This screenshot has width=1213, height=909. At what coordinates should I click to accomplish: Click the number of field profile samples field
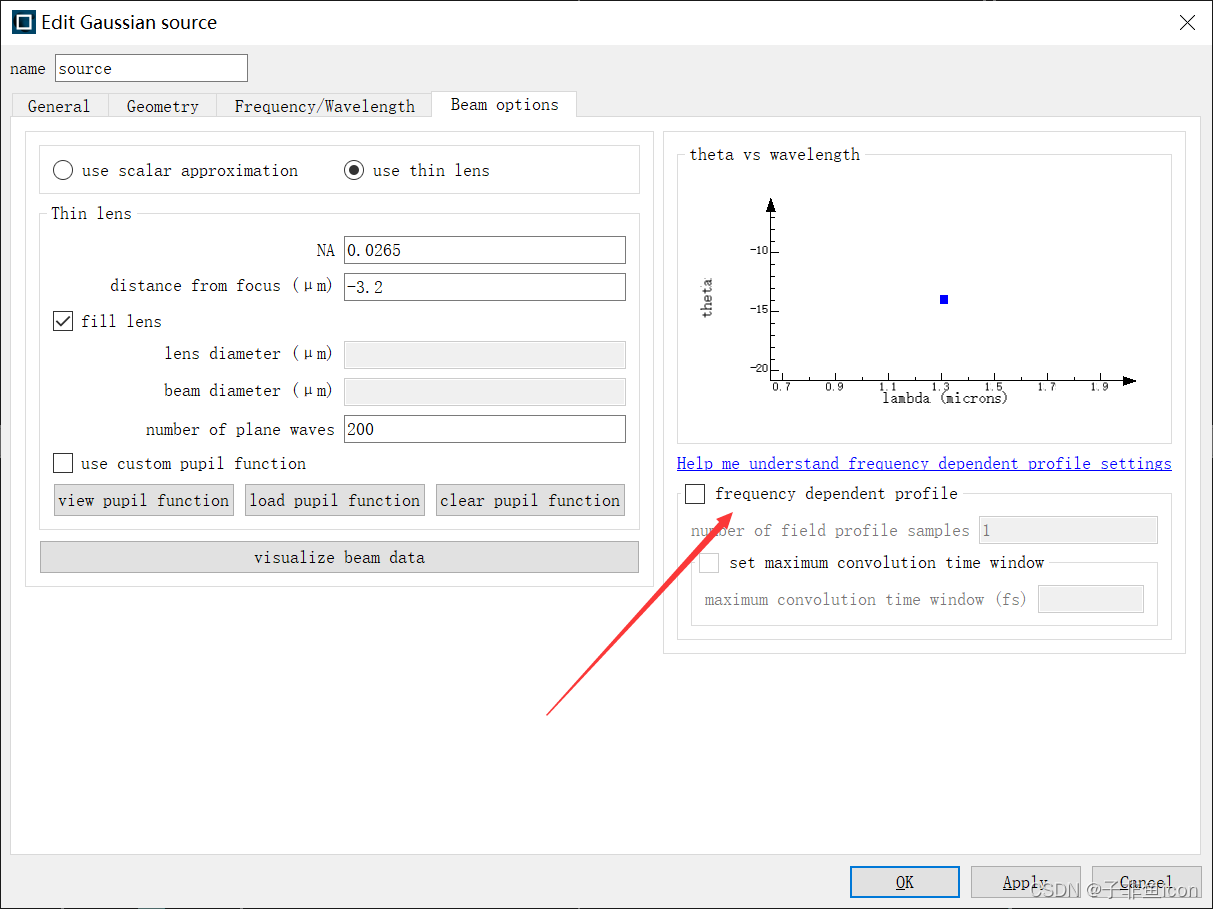[x=1068, y=530]
